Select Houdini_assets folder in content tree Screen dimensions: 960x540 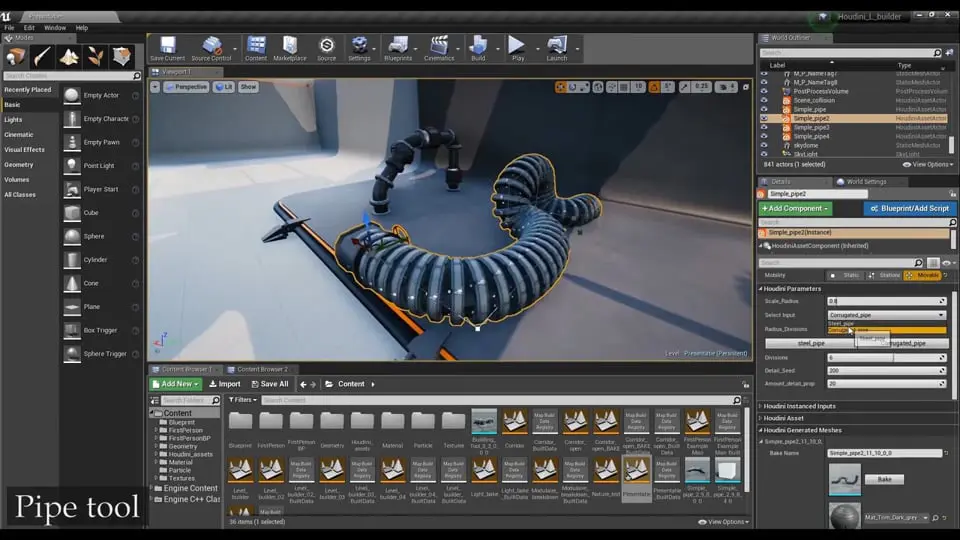click(190, 454)
